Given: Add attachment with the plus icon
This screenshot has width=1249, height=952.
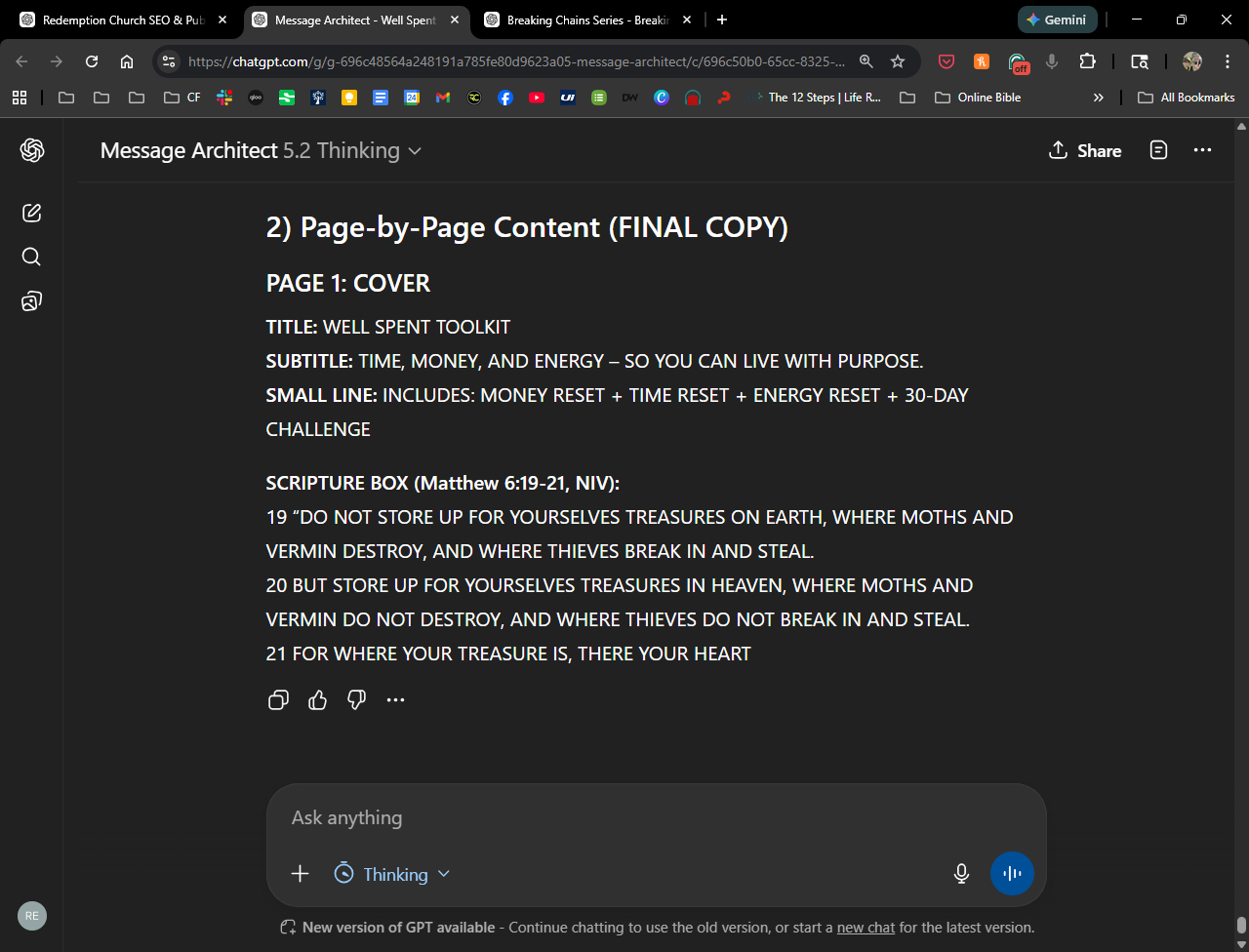Looking at the screenshot, I should [300, 874].
